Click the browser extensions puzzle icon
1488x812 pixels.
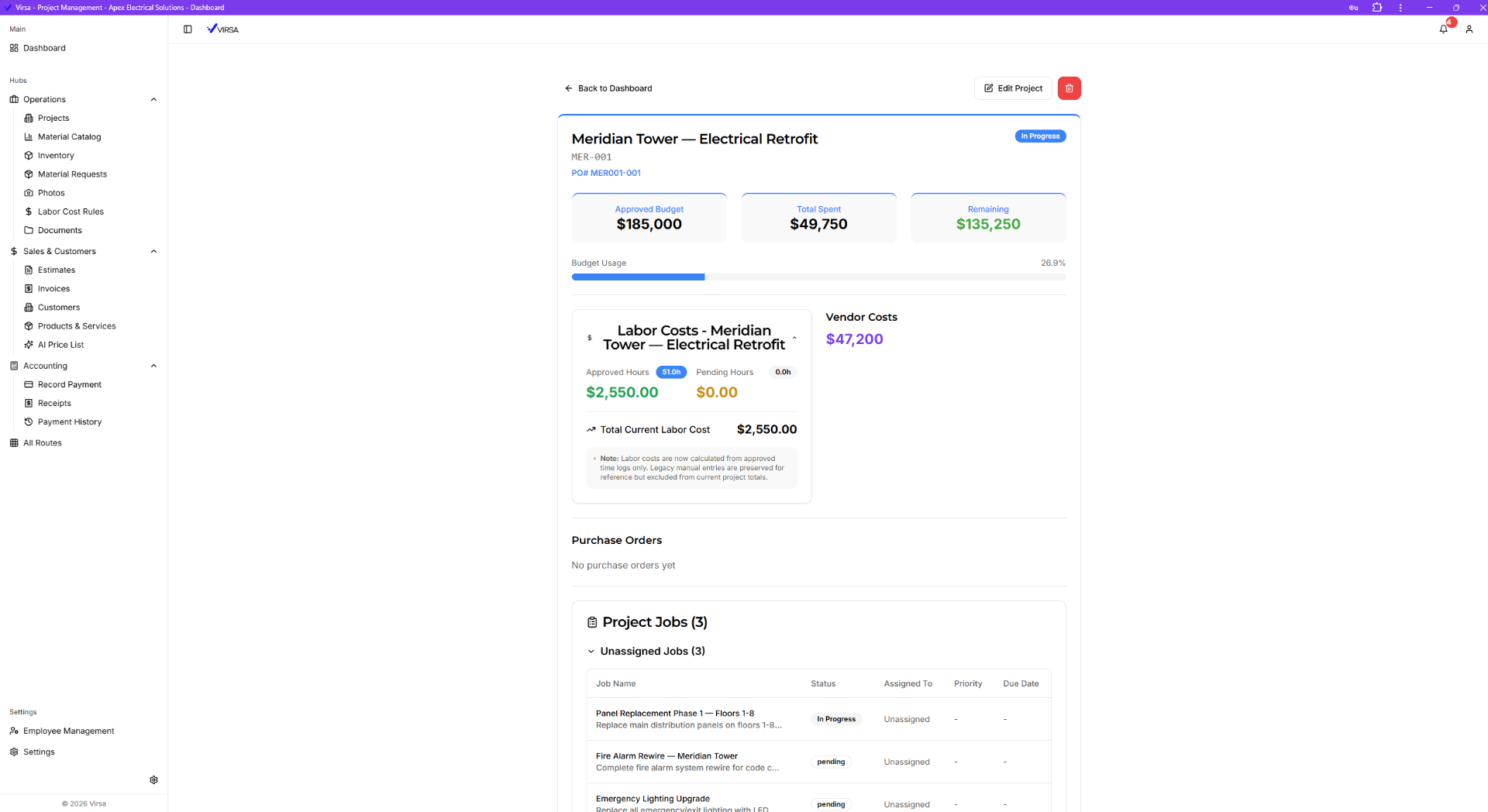(x=1377, y=8)
